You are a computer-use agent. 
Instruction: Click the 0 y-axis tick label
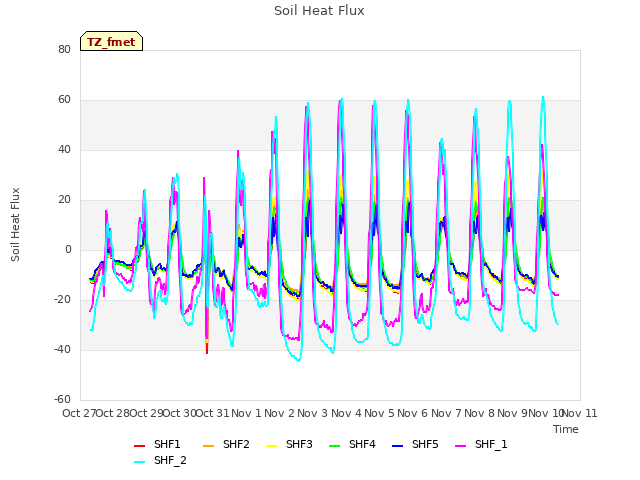[x=68, y=249]
